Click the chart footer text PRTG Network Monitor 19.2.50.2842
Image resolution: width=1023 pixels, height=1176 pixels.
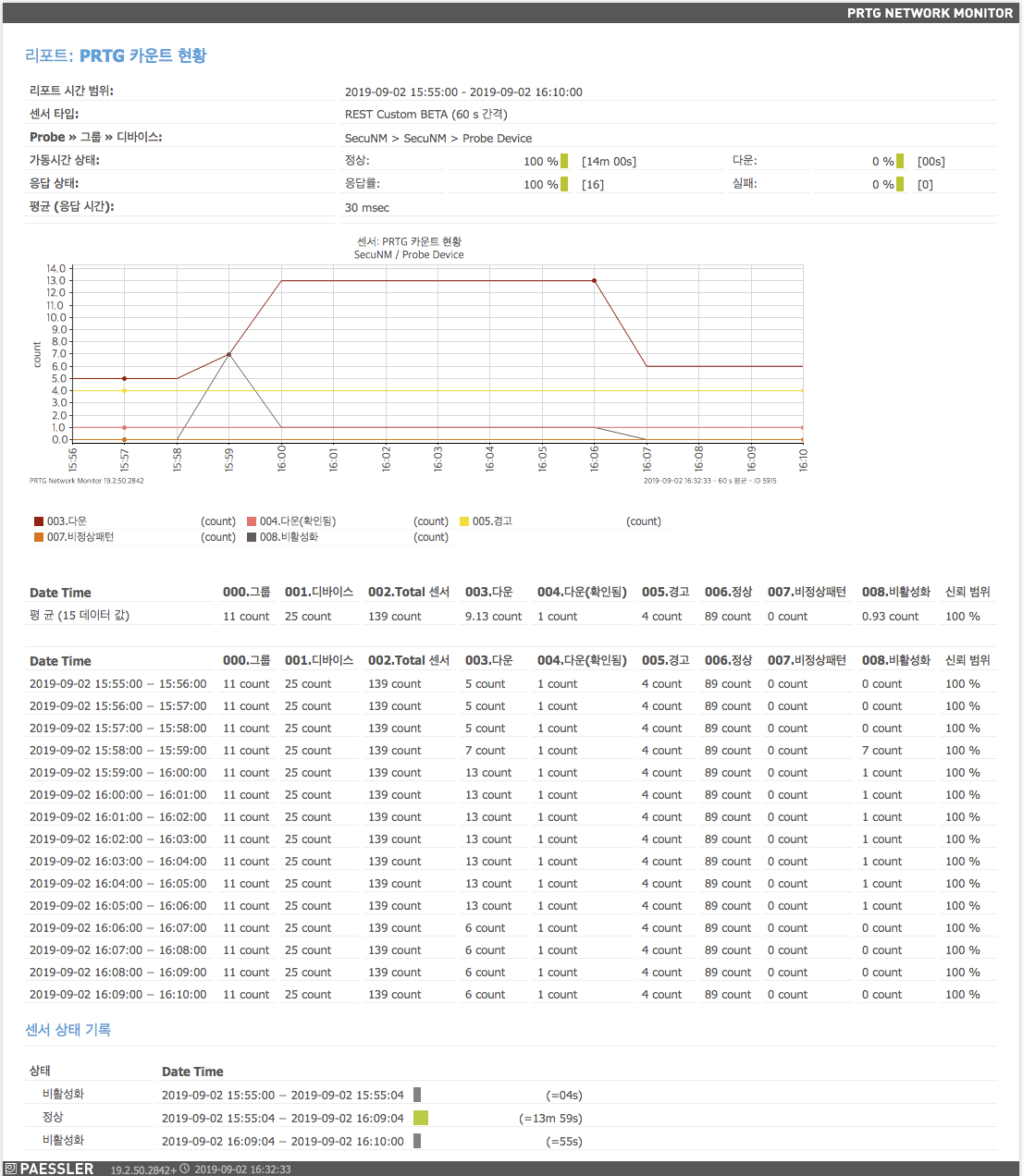pyautogui.click(x=87, y=481)
